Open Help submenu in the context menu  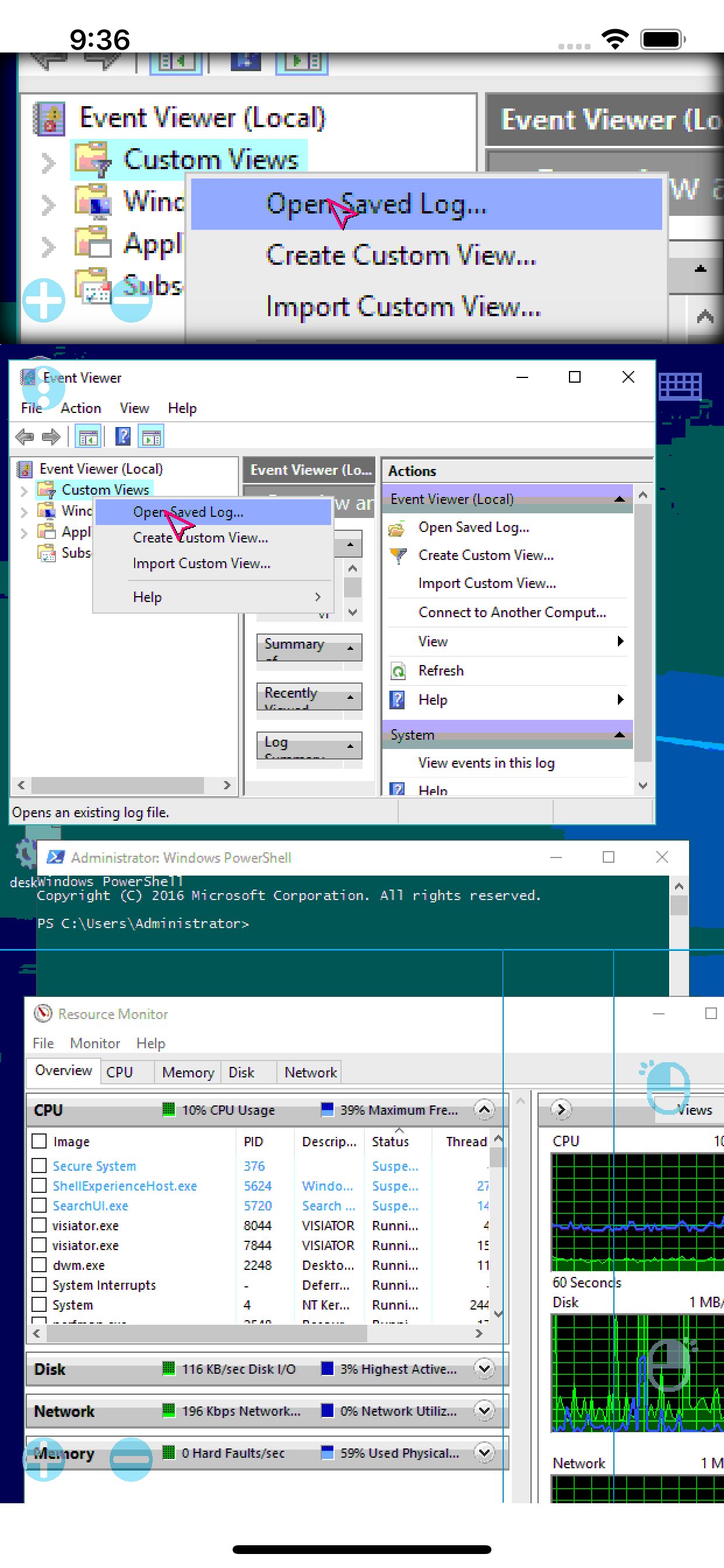coord(213,597)
